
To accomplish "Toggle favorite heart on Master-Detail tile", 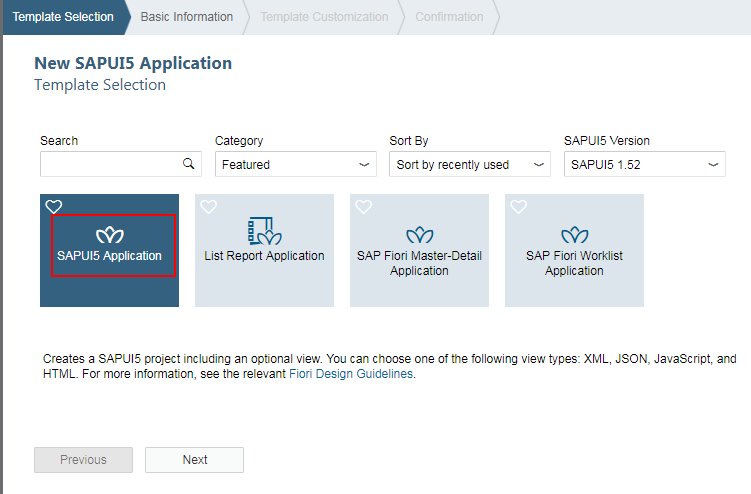I will click(364, 207).
